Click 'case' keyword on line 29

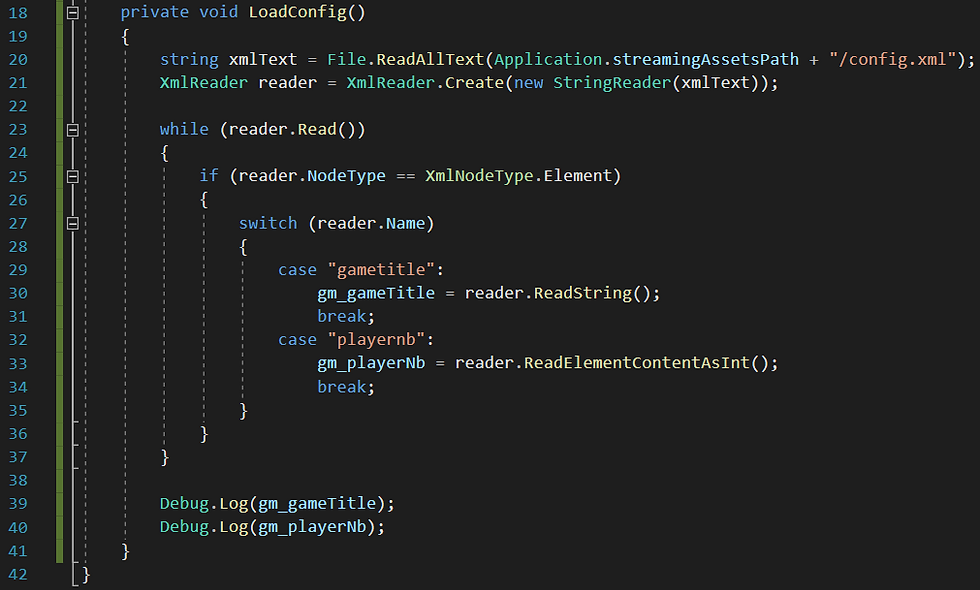(298, 269)
